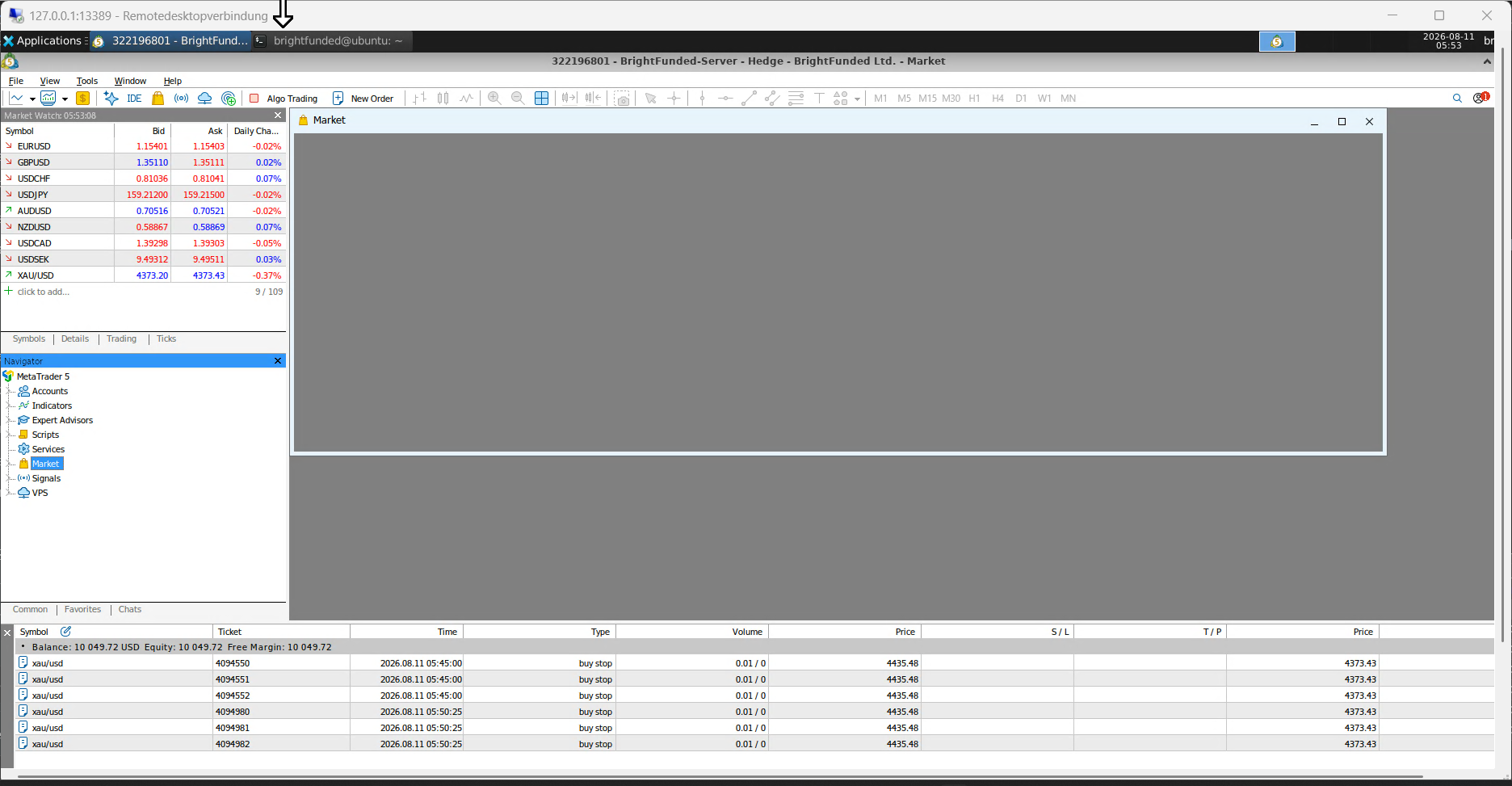Select the vertical line drawing tool
Viewport: 1512px width, 786px height.
[702, 99]
